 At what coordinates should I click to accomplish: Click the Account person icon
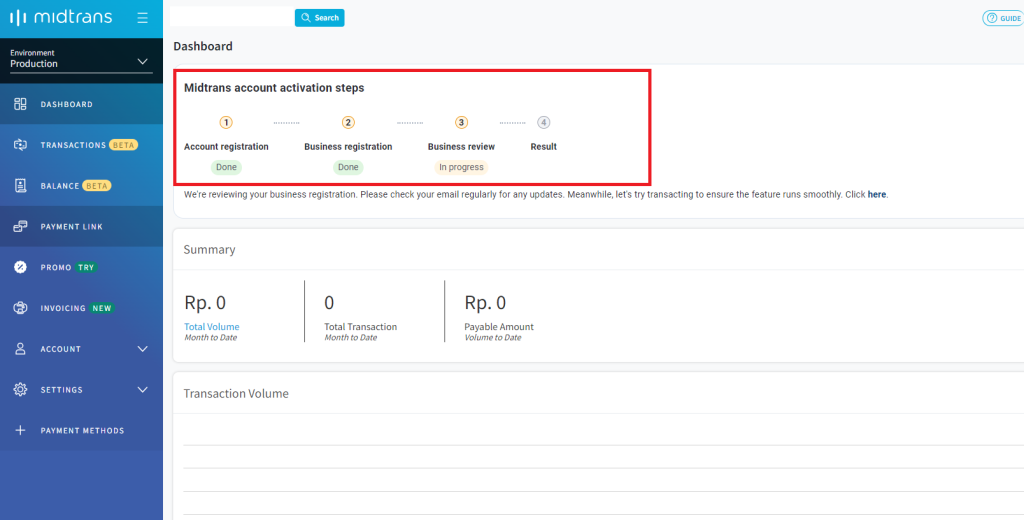click(20, 349)
